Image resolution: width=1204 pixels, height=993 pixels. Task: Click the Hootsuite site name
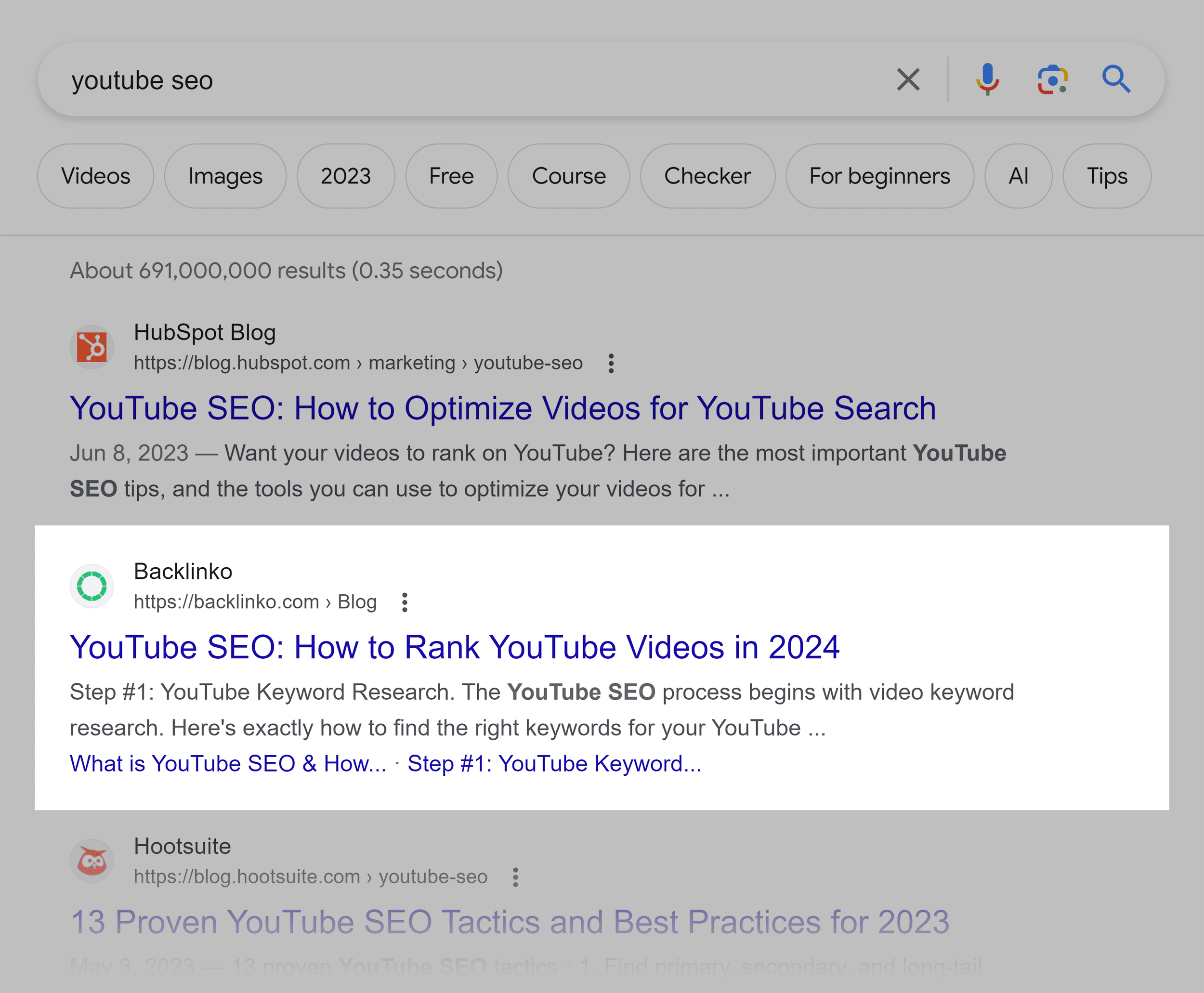(183, 846)
